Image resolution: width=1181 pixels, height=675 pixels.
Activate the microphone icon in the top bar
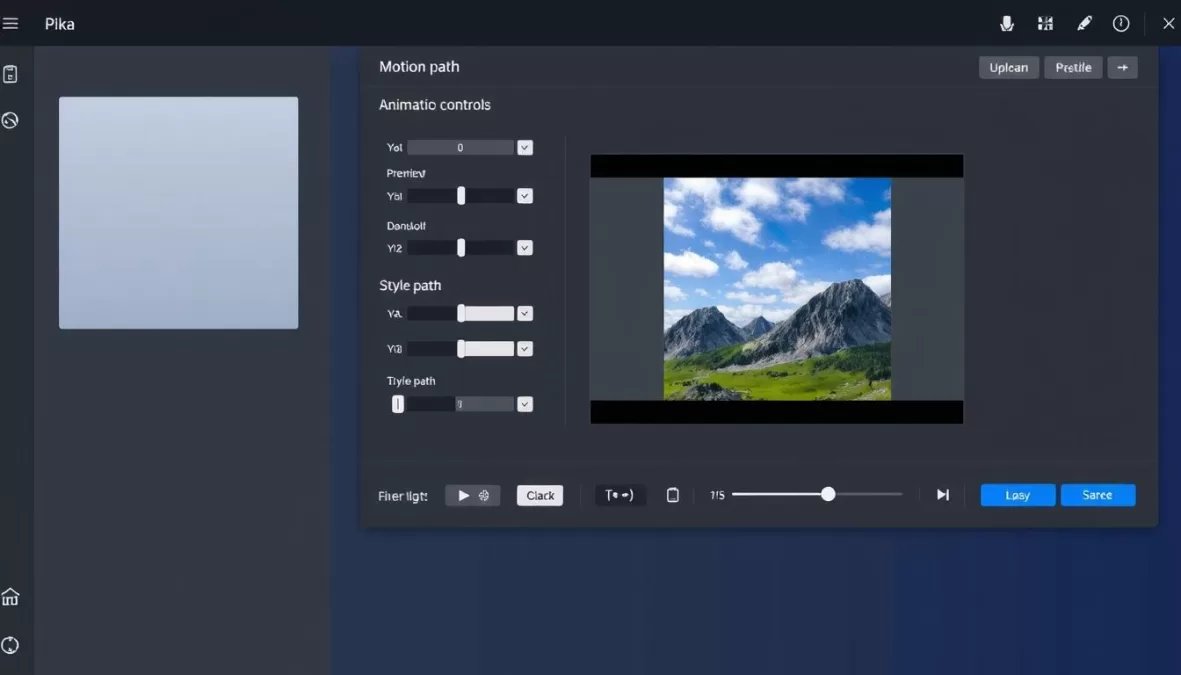1007,23
